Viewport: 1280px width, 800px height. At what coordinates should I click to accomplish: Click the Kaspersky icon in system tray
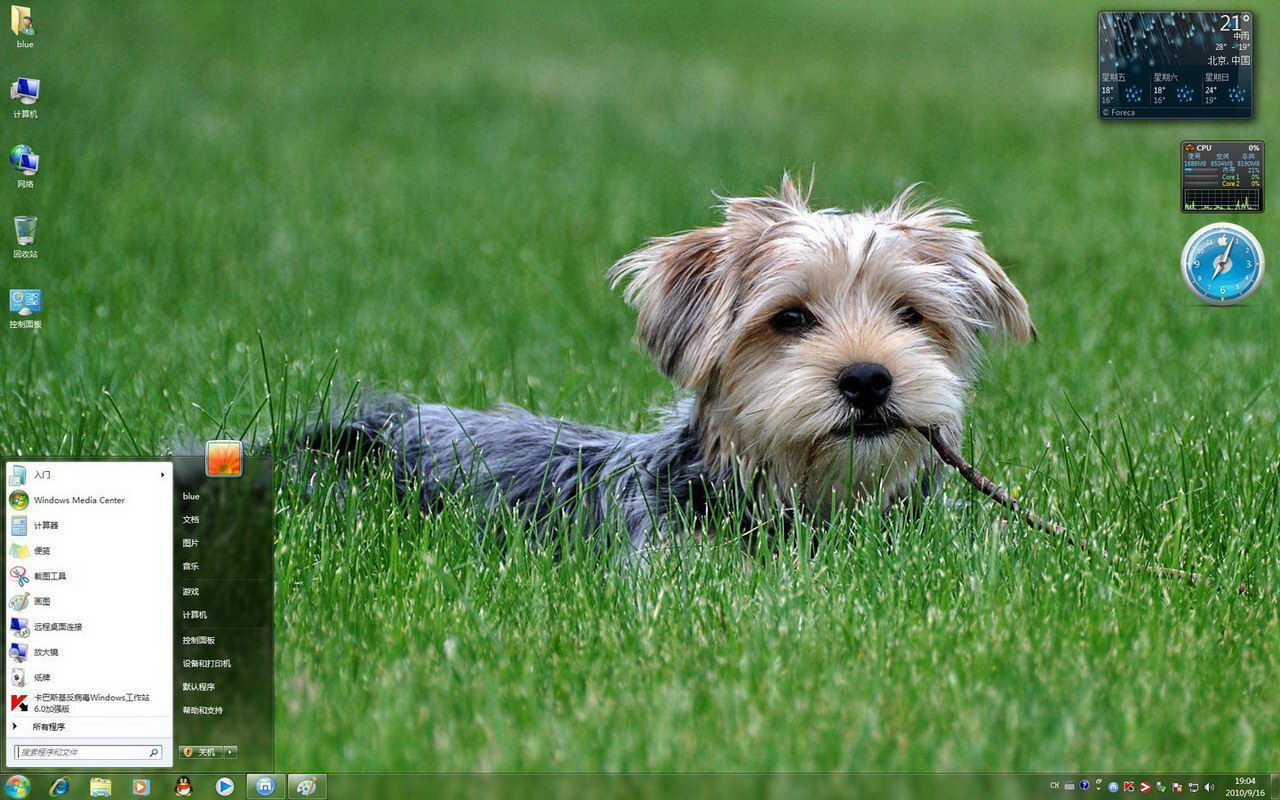click(1128, 787)
